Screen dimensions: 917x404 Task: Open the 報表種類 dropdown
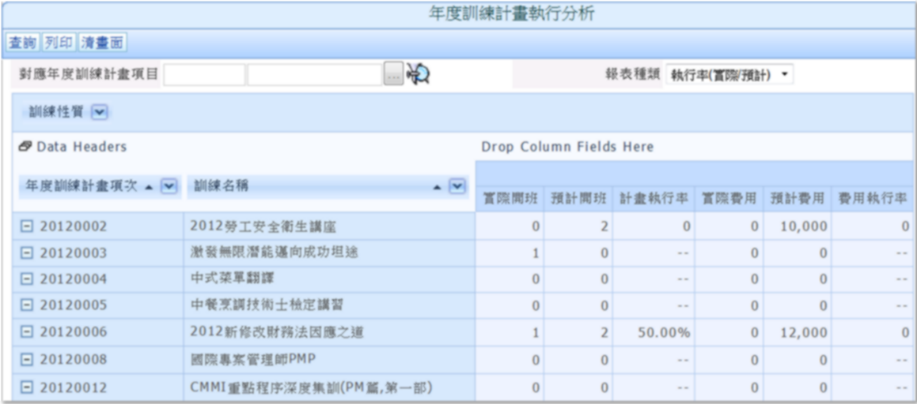[729, 75]
